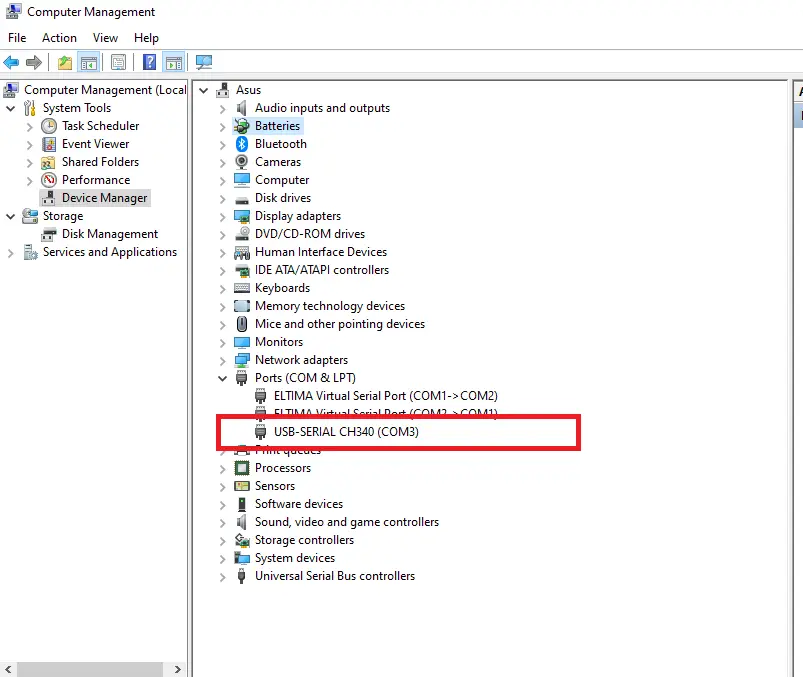Click the Performance gauge icon
This screenshot has height=677, width=803.
click(x=49, y=180)
